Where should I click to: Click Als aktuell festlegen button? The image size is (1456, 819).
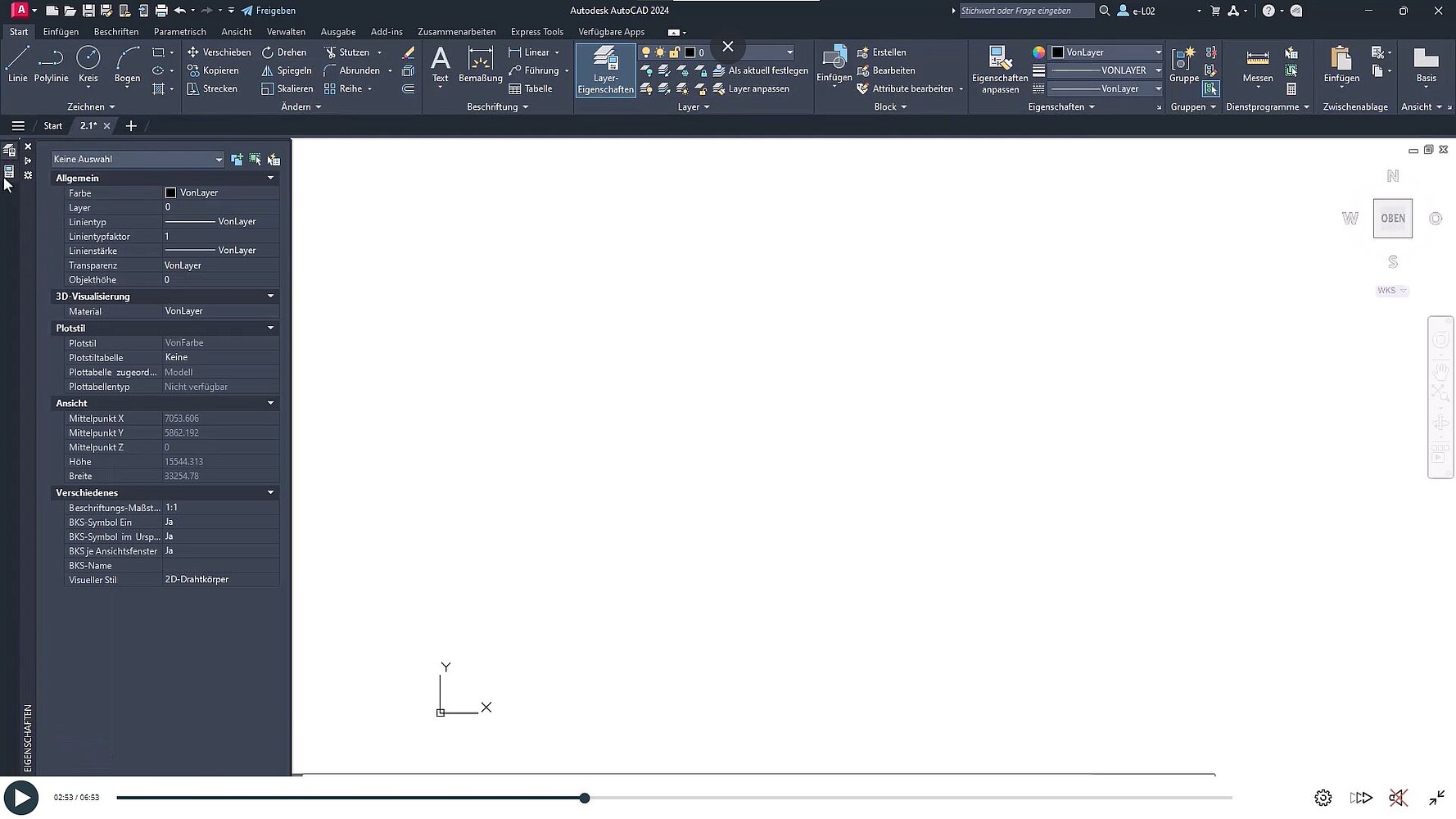pyautogui.click(x=760, y=70)
